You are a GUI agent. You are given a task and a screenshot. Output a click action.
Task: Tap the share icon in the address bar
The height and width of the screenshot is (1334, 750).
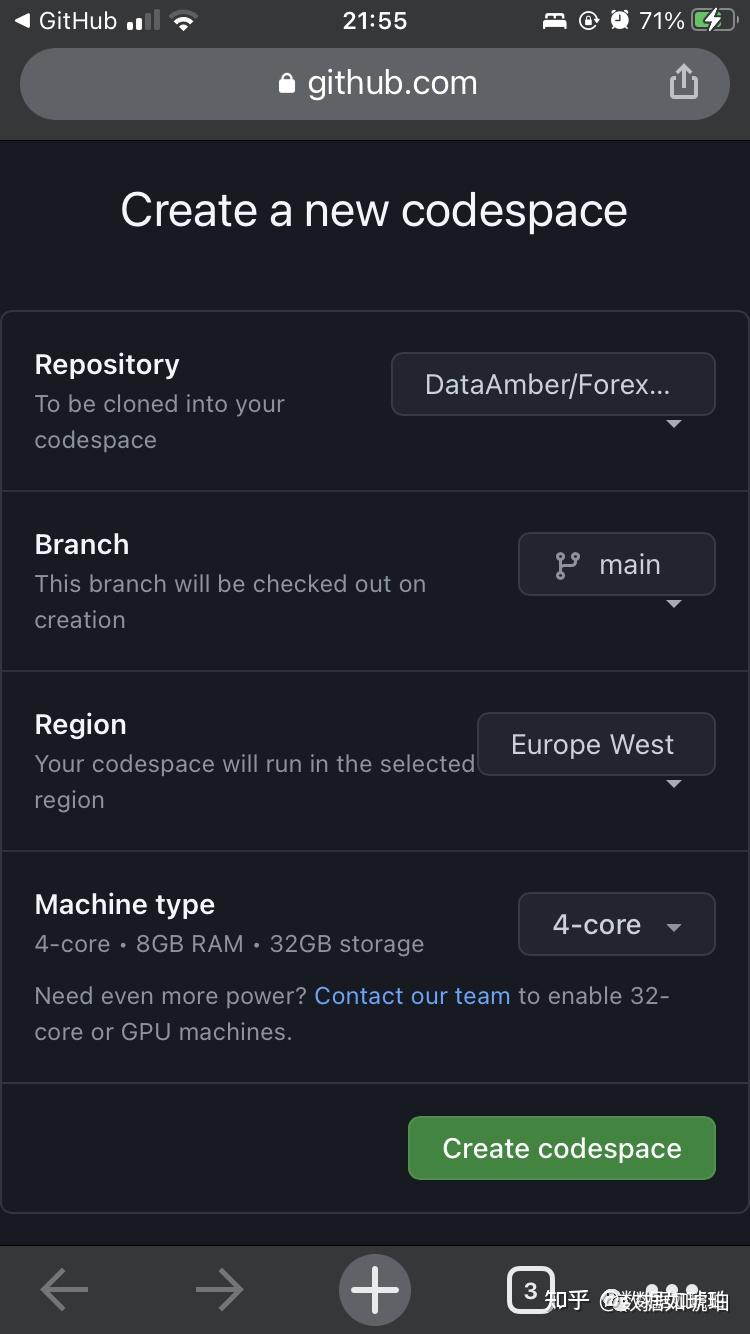pyautogui.click(x=684, y=83)
